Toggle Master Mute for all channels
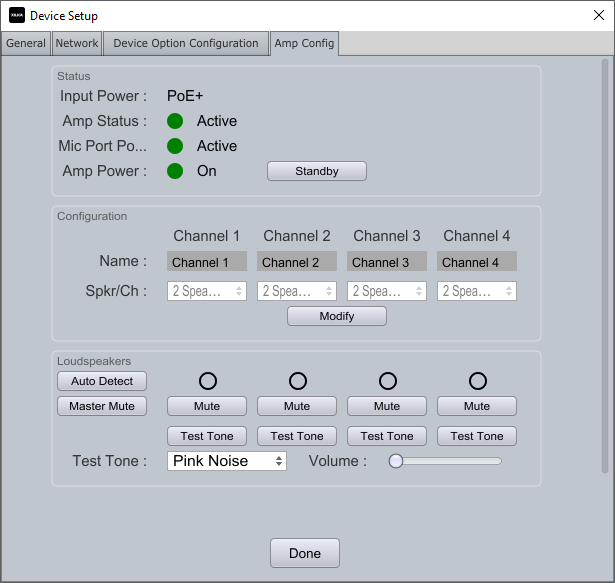 pos(102,406)
